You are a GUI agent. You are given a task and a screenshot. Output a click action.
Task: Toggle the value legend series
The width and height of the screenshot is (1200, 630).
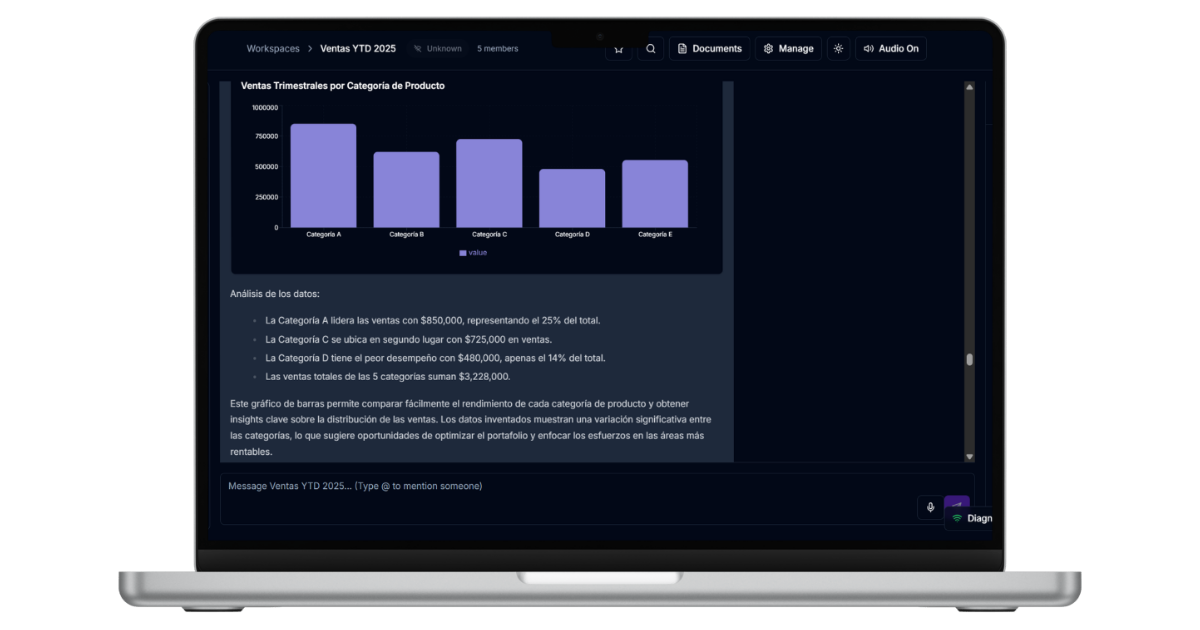473,253
